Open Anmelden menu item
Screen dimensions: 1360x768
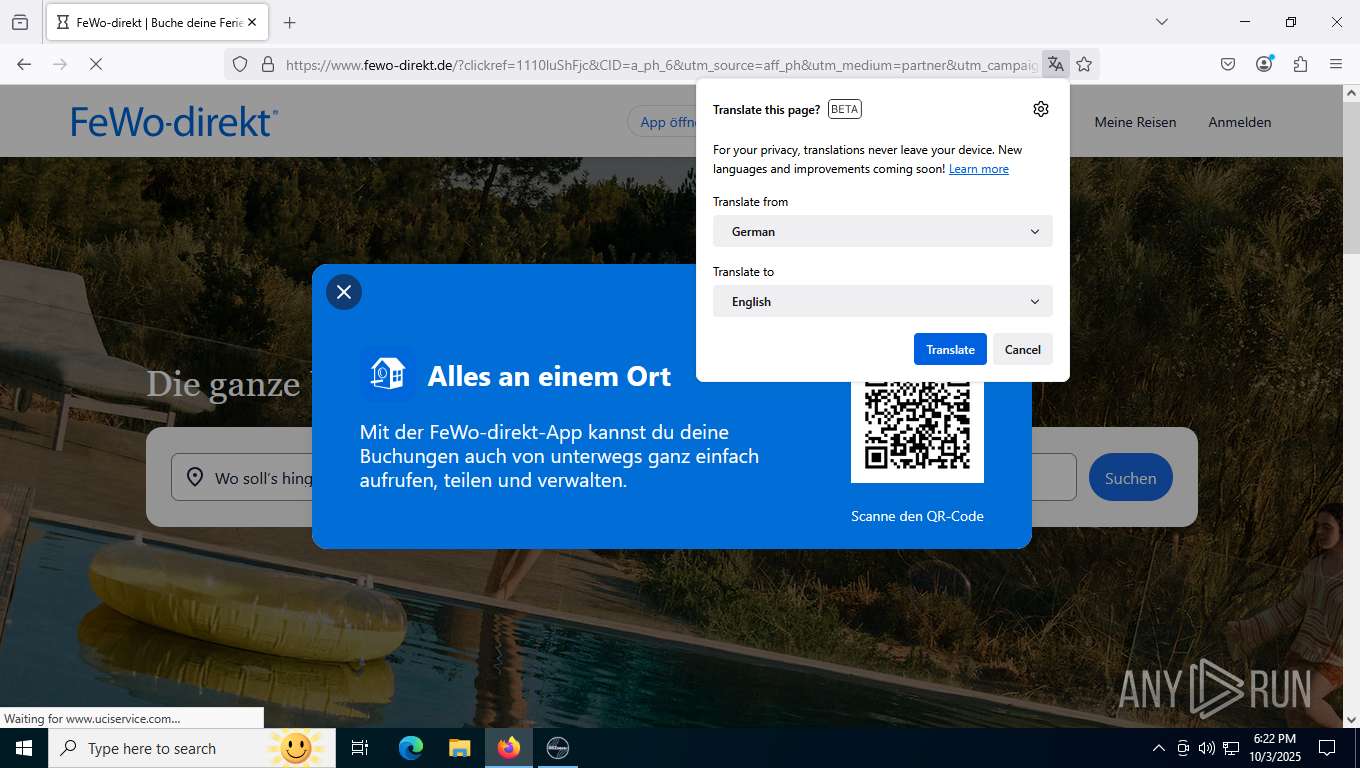click(x=1240, y=122)
